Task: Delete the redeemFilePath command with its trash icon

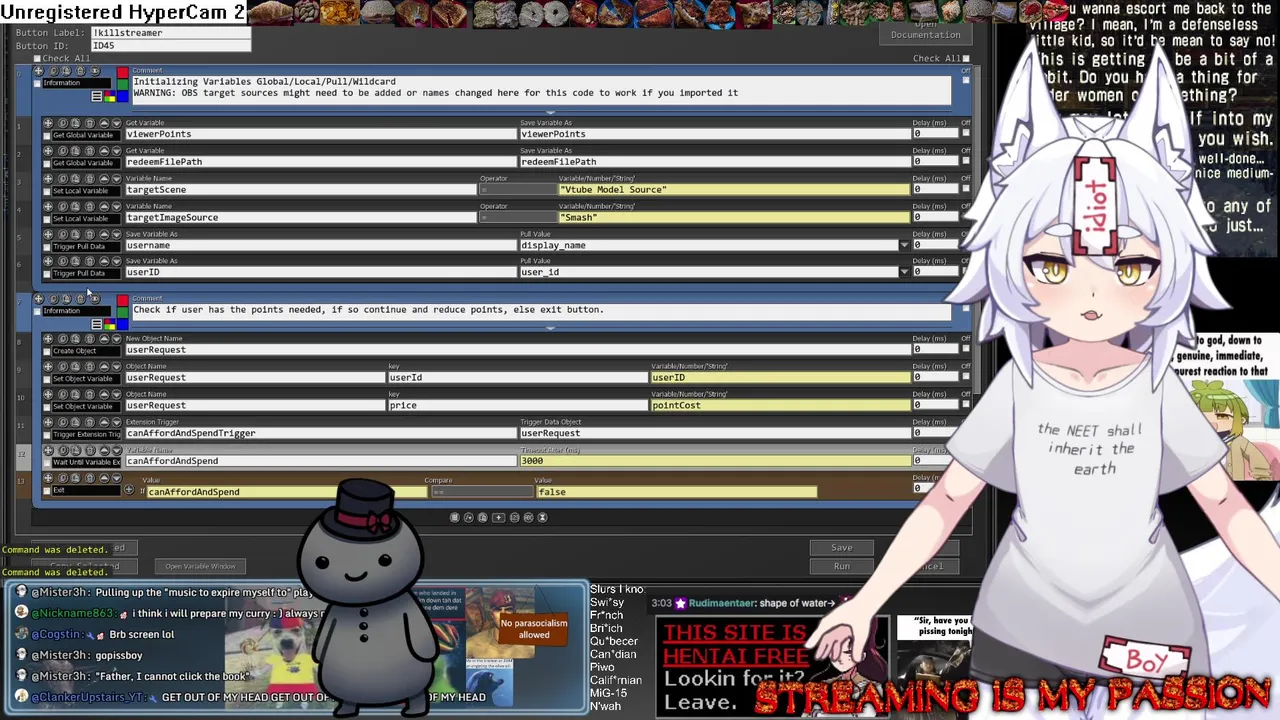Action: point(89,151)
